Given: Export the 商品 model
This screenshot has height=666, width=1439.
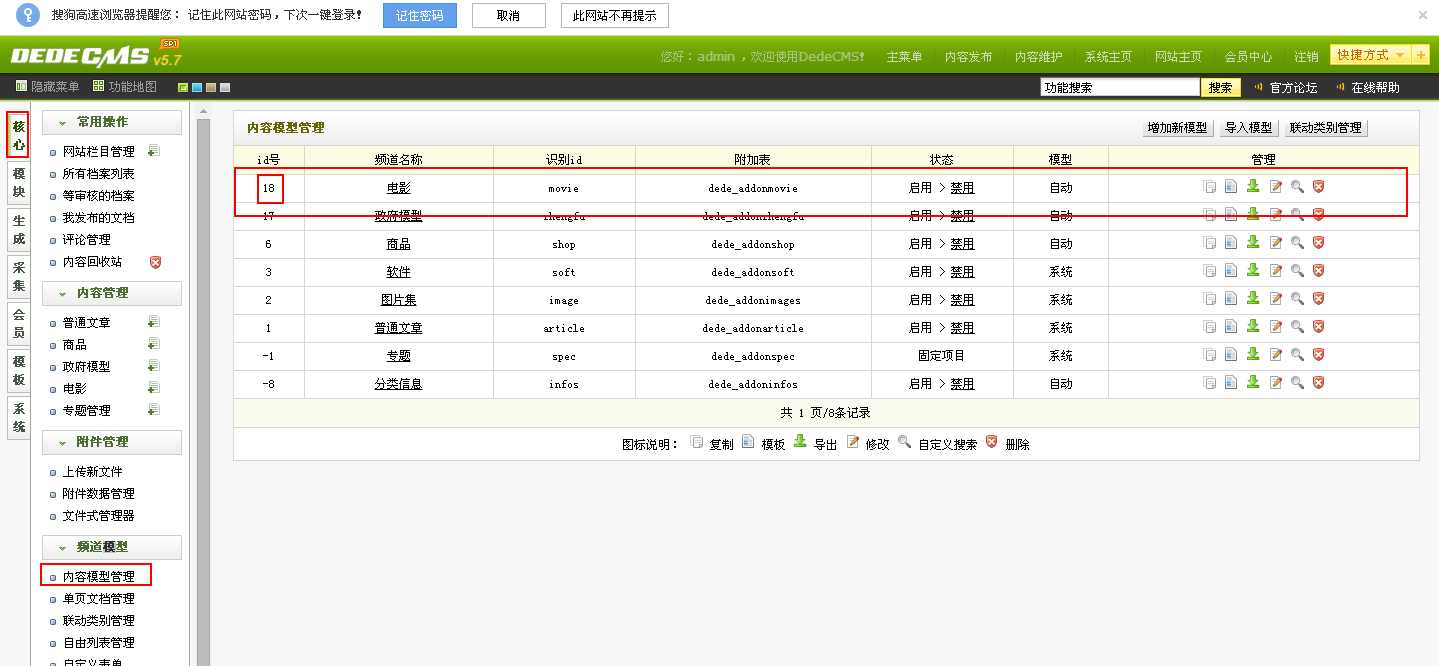Looking at the screenshot, I should click(1253, 243).
